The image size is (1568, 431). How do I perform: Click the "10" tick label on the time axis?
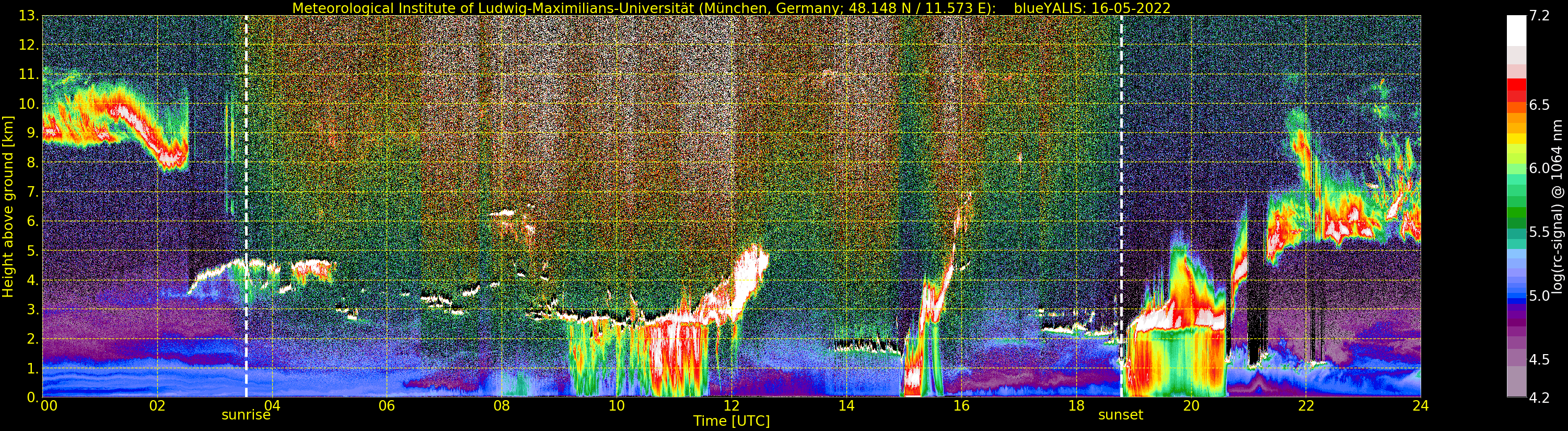click(x=617, y=405)
